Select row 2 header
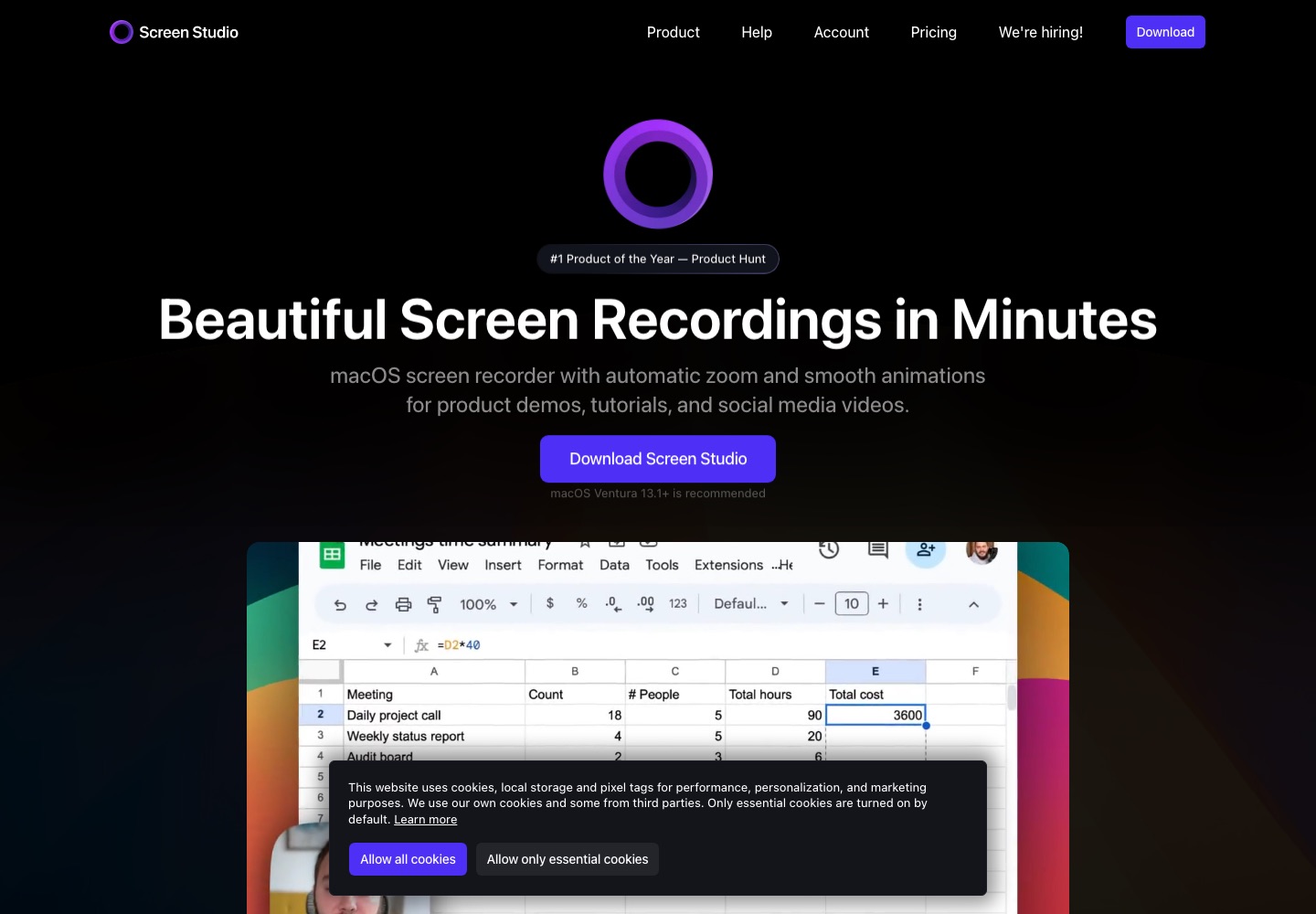 321,715
